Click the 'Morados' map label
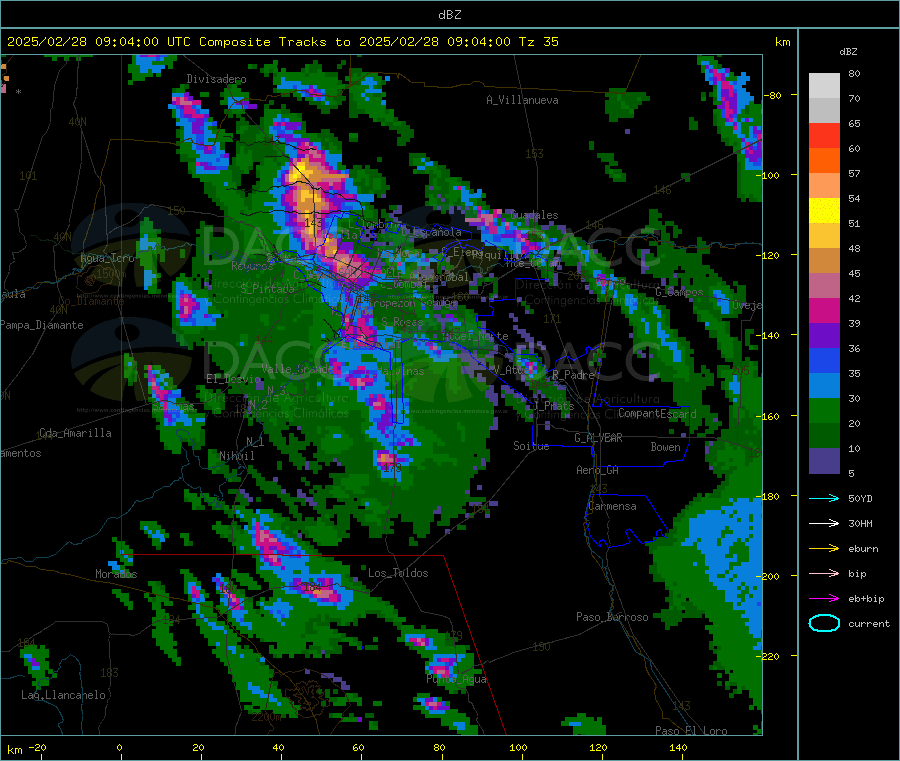The image size is (900, 761). (116, 574)
